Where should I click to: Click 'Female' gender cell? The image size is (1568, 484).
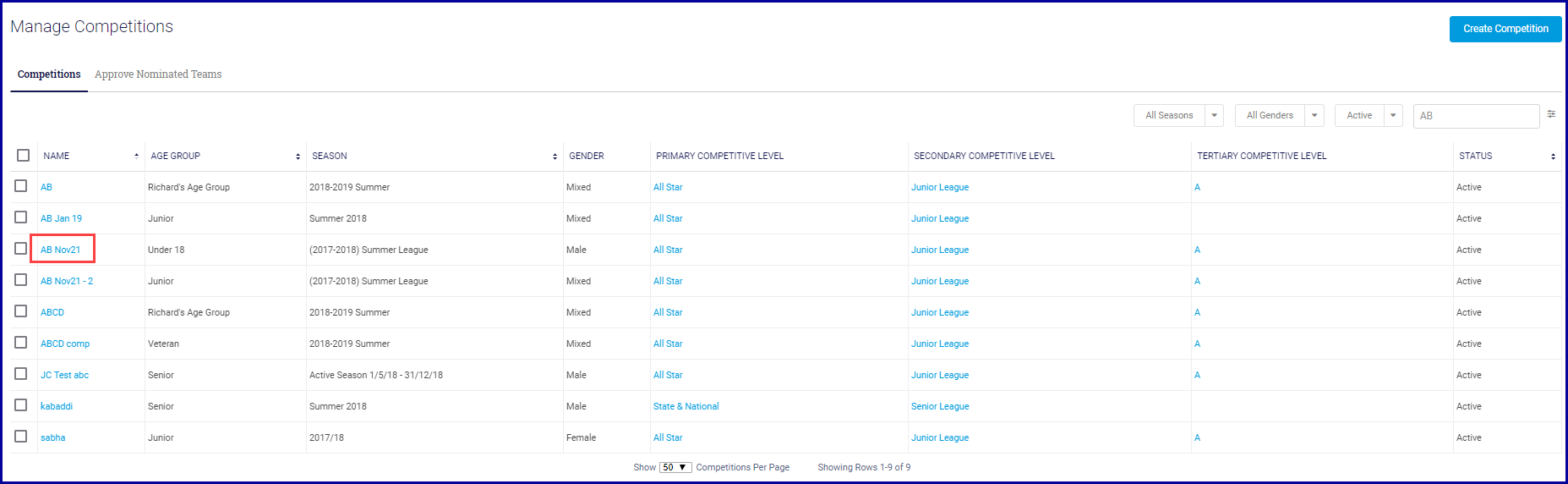click(581, 437)
